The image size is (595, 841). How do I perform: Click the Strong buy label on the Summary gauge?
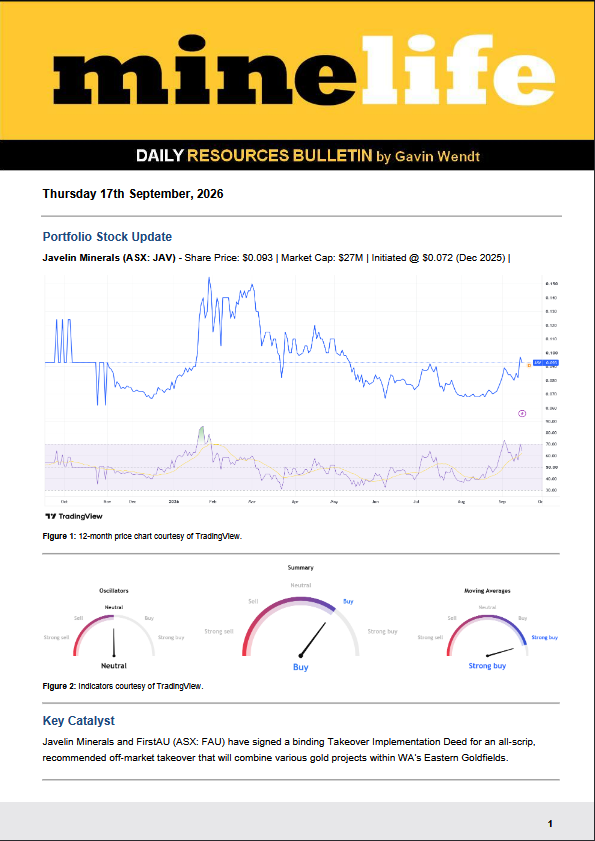coord(383,631)
